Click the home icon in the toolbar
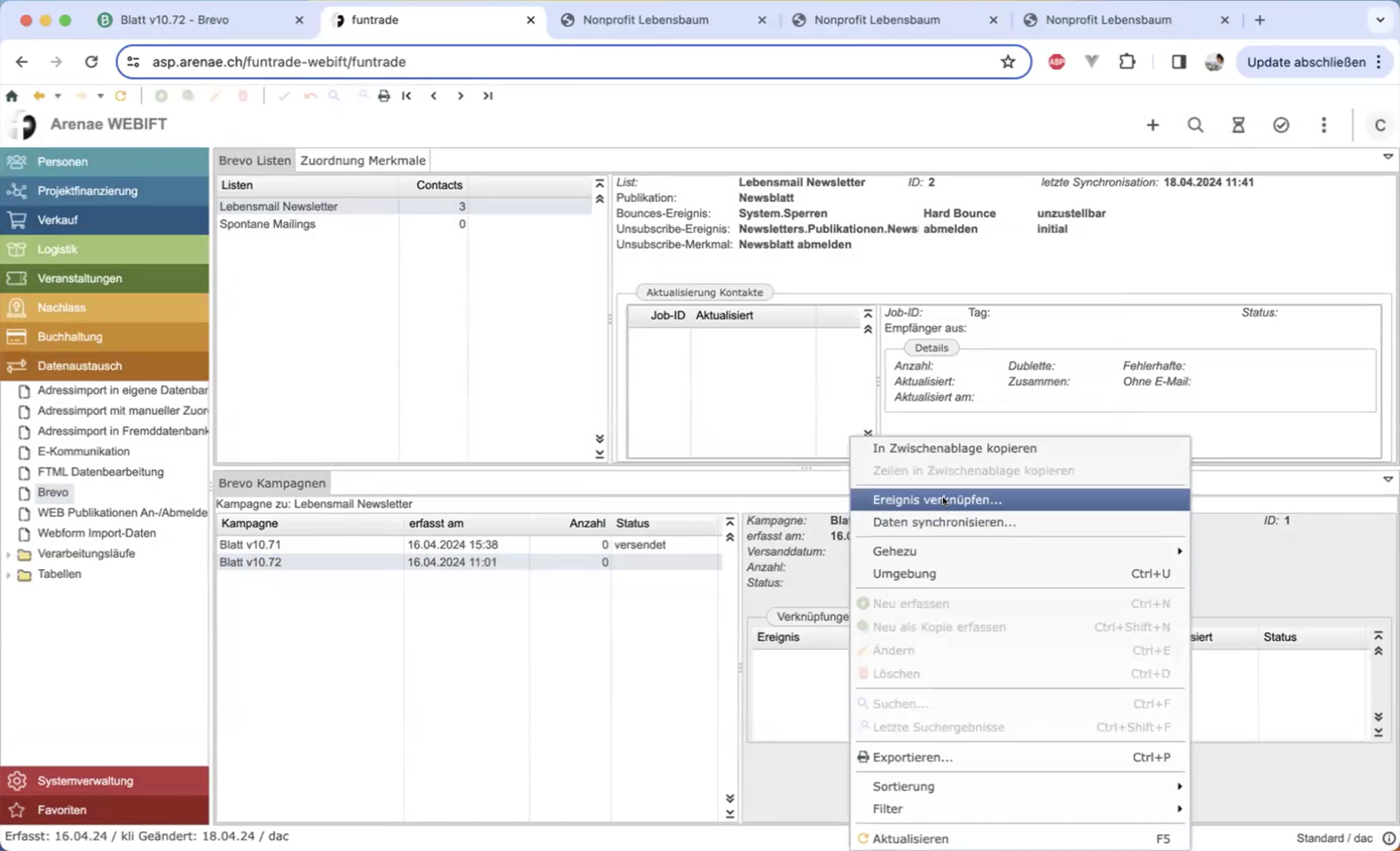 (x=12, y=96)
